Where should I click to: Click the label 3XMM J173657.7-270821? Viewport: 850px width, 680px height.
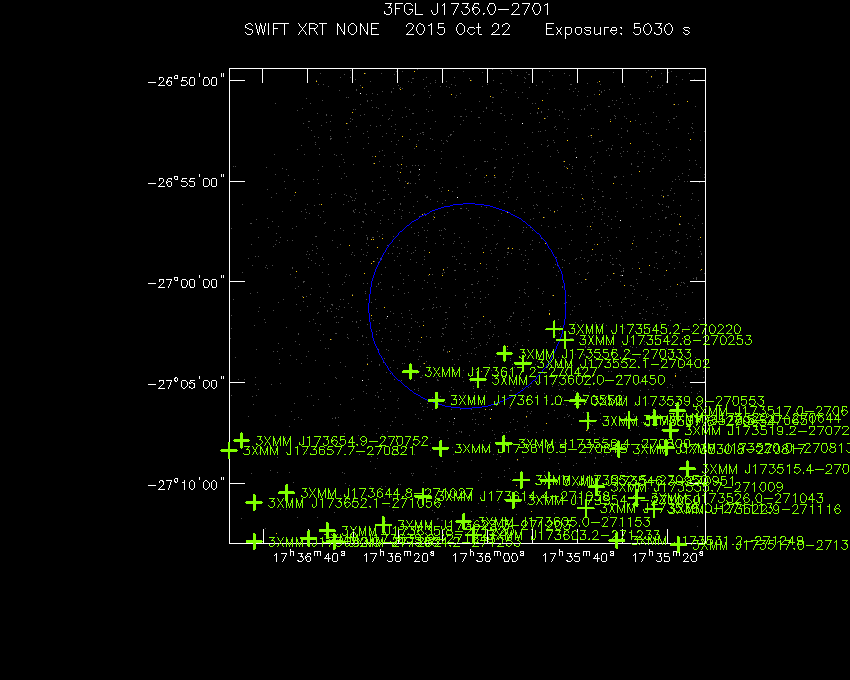click(329, 451)
